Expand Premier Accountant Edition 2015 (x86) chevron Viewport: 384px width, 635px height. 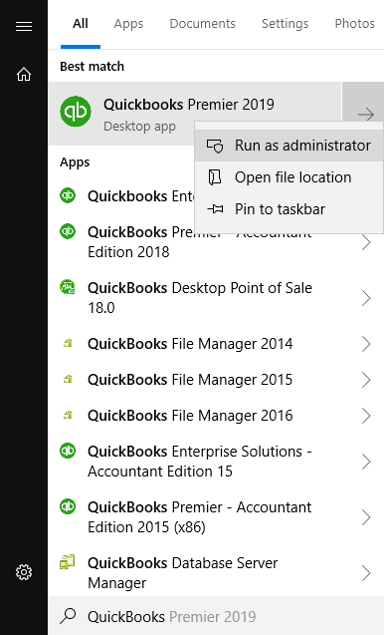366,517
